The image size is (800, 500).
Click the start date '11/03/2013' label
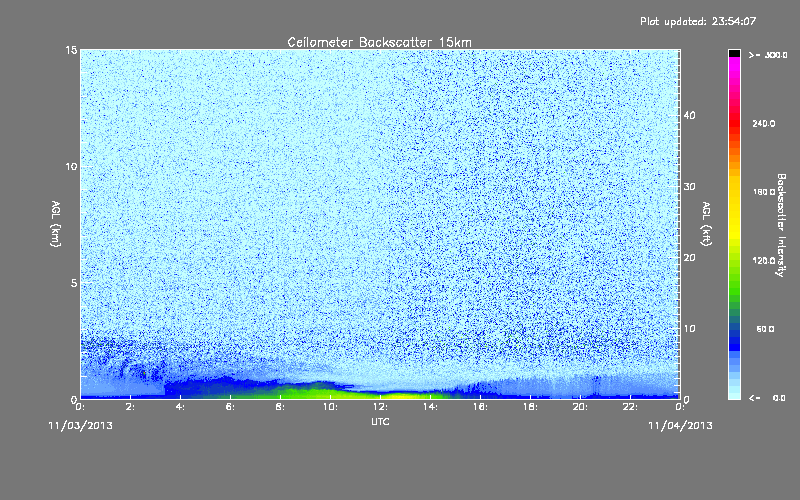[x=80, y=426]
